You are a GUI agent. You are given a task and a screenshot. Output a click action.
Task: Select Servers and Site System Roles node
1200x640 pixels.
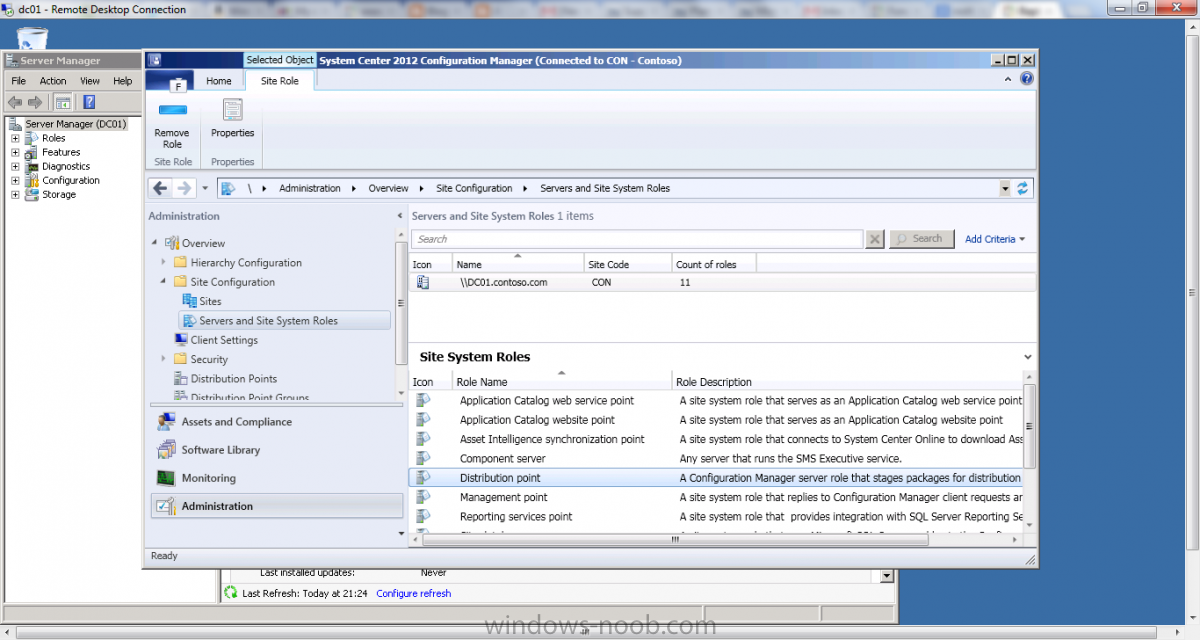click(285, 321)
